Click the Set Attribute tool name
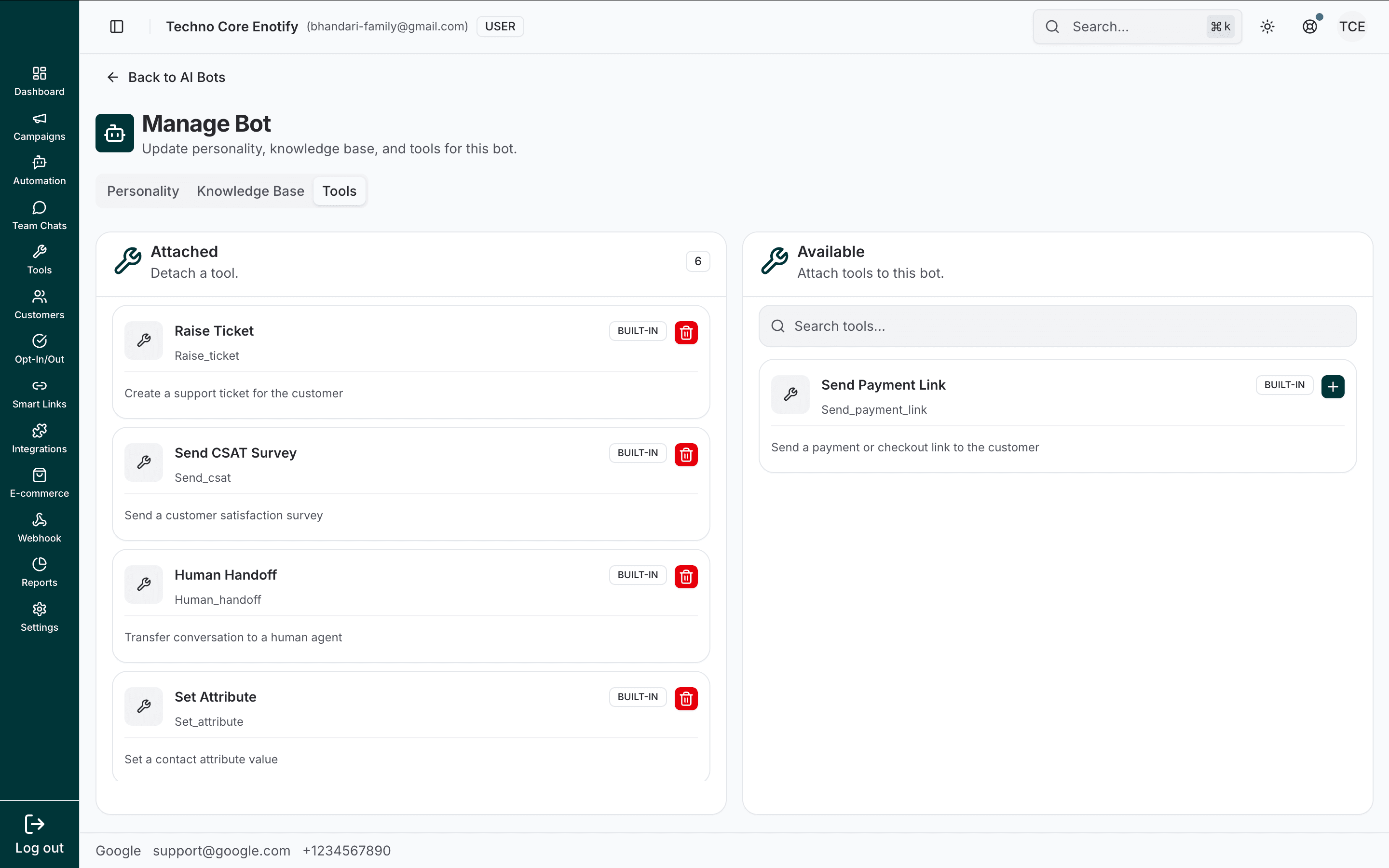 [x=215, y=697]
